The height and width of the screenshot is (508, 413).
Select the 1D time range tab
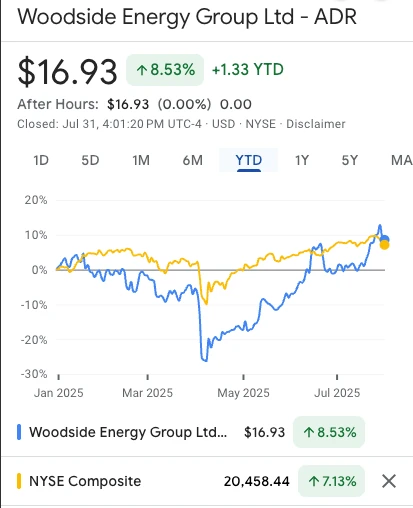(41, 160)
